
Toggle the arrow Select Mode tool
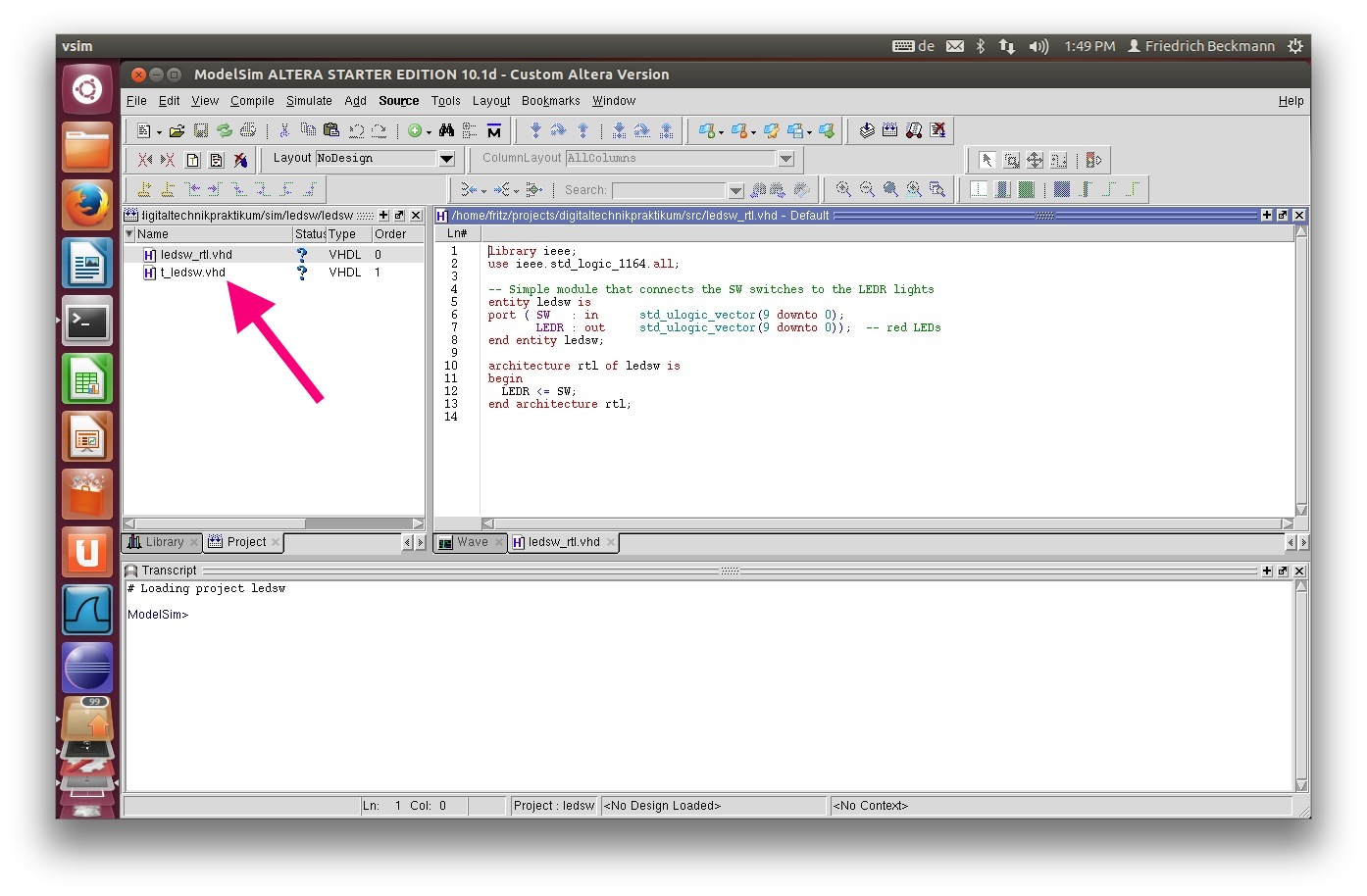click(x=987, y=160)
